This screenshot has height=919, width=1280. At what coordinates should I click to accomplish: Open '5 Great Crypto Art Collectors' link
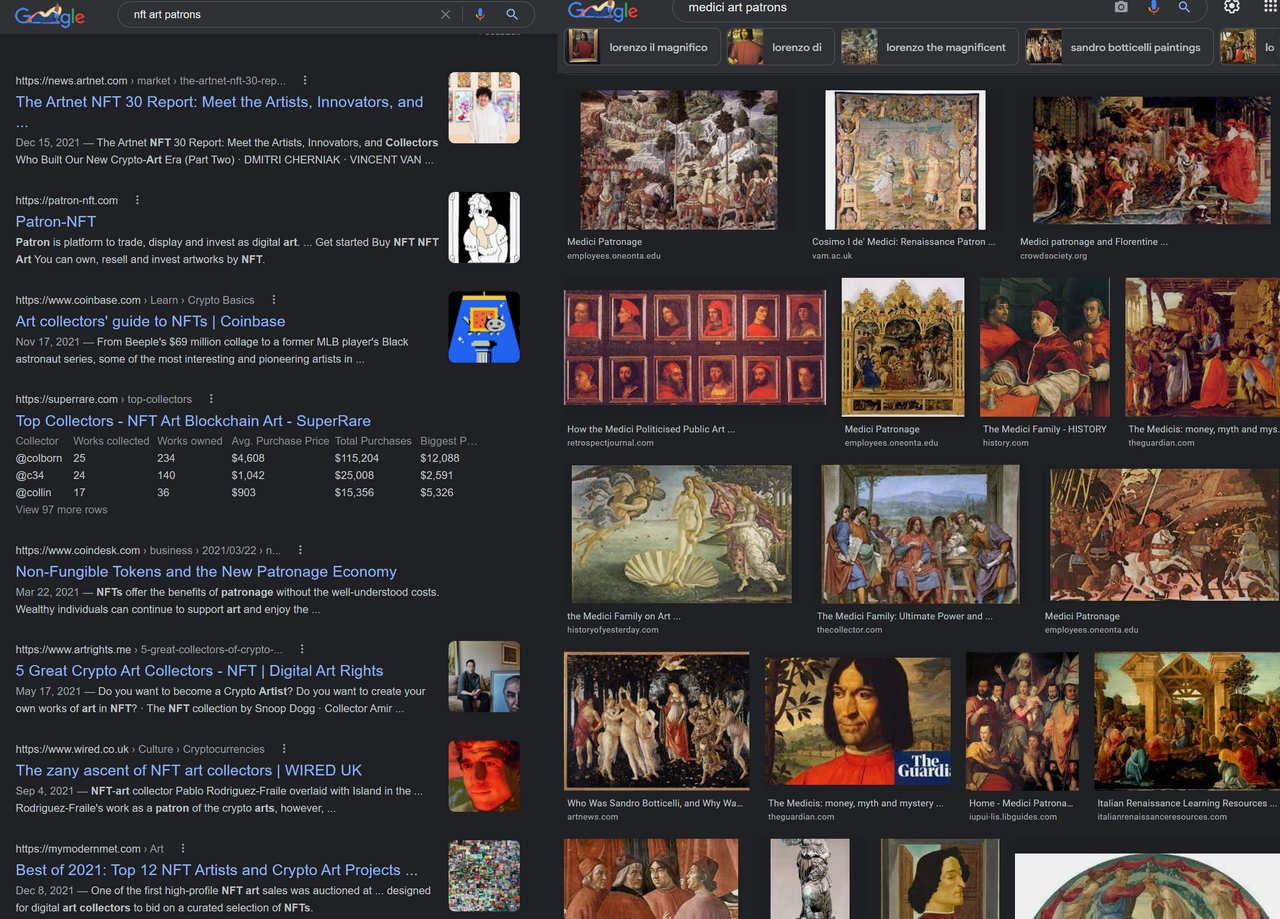(x=200, y=671)
